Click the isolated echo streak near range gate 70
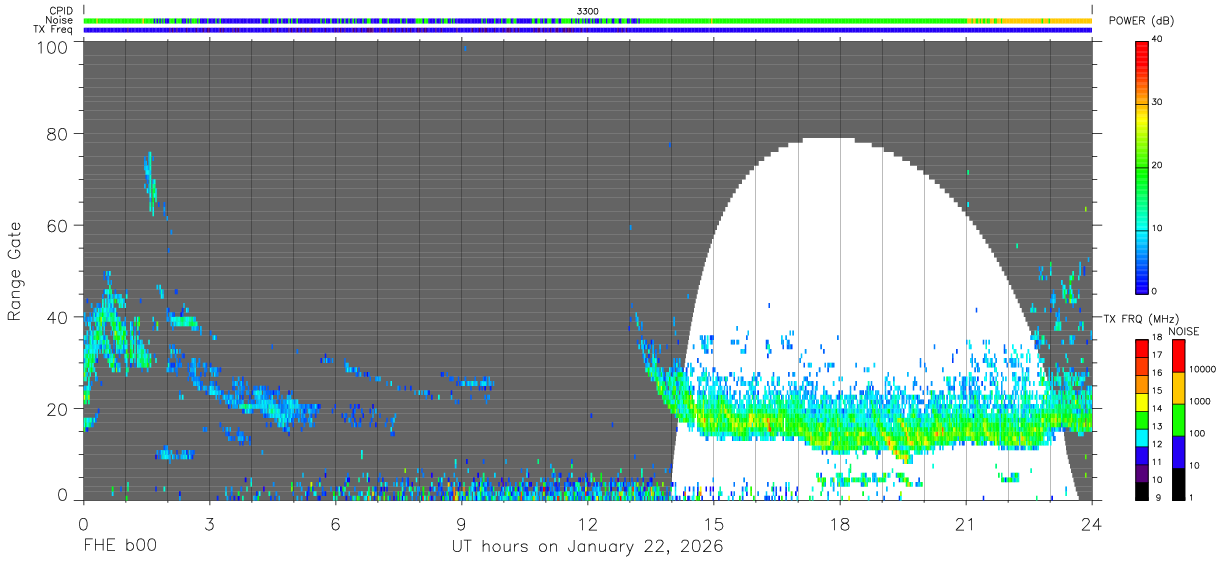This screenshot has height=567, width=1228. point(150,183)
